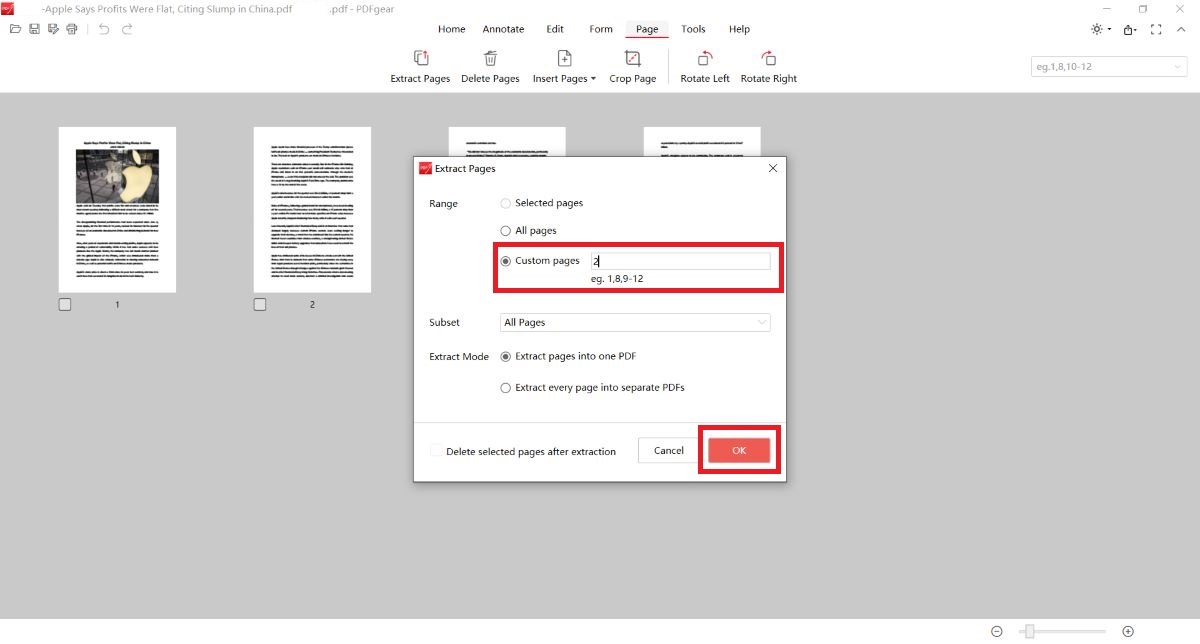Rotate the page left
This screenshot has width=1200, height=644.
[704, 66]
